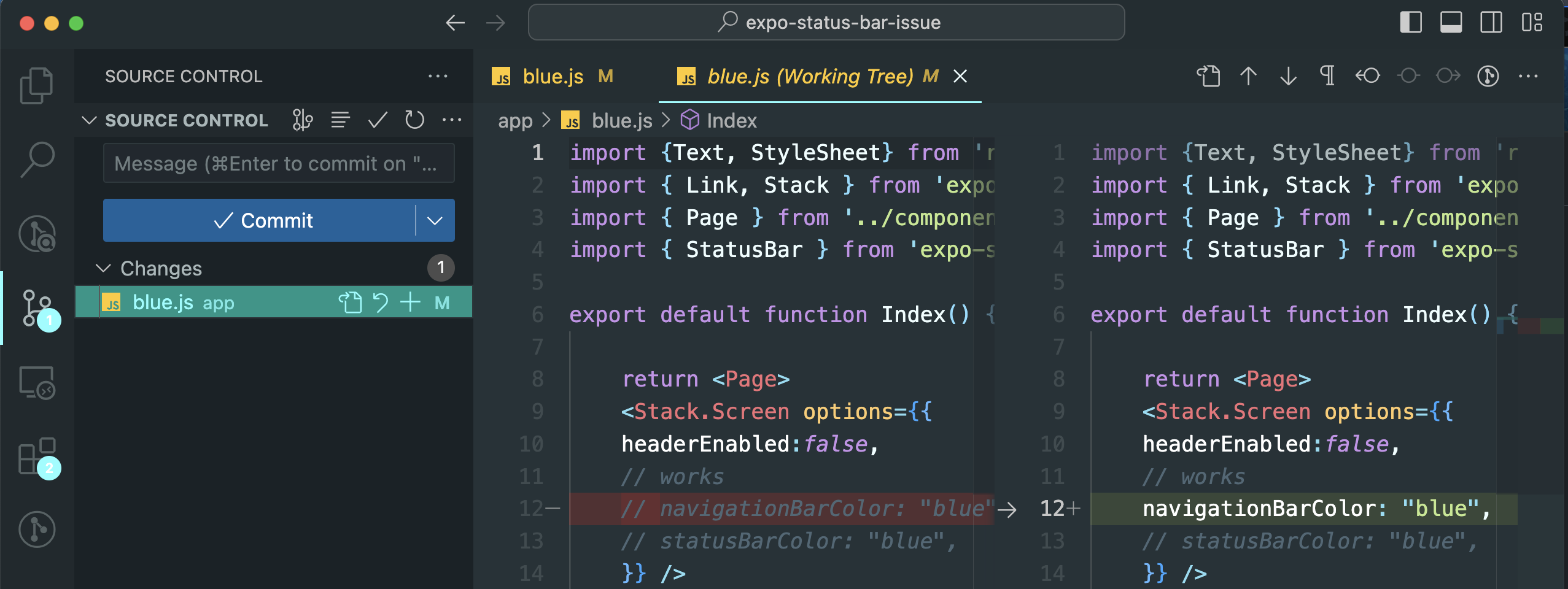
Task: Collapse the Source Control section
Action: 90,120
